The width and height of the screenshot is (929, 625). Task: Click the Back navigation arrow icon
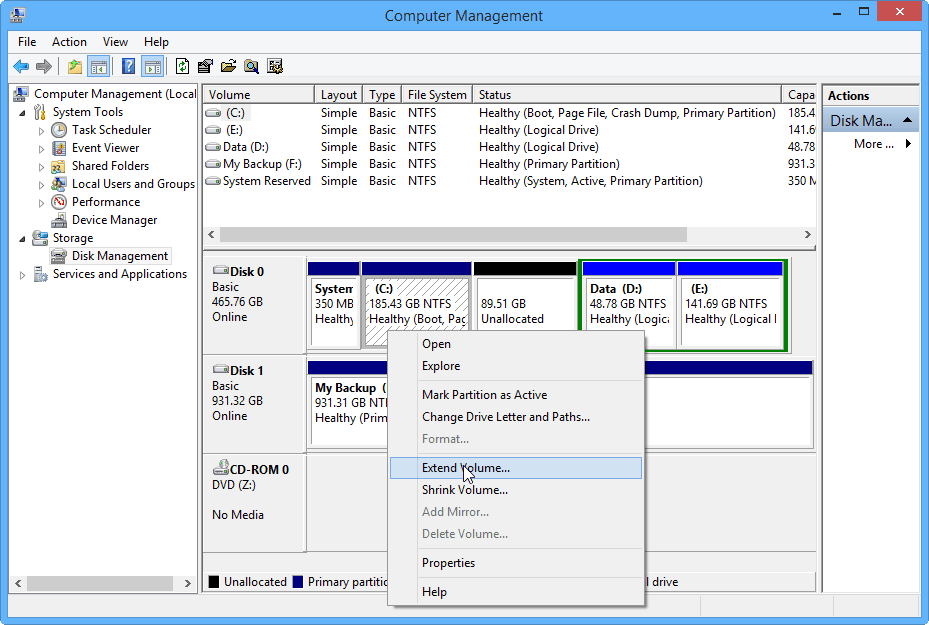pos(21,66)
